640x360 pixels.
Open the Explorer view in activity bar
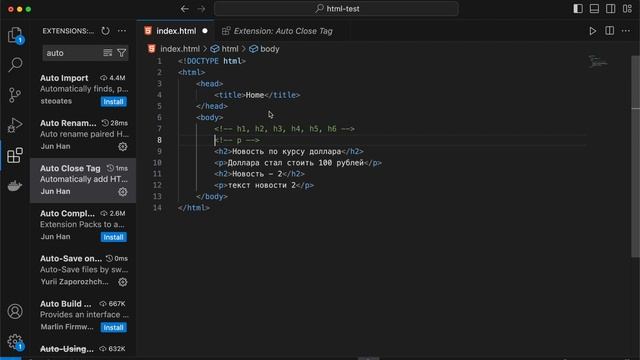click(x=15, y=35)
